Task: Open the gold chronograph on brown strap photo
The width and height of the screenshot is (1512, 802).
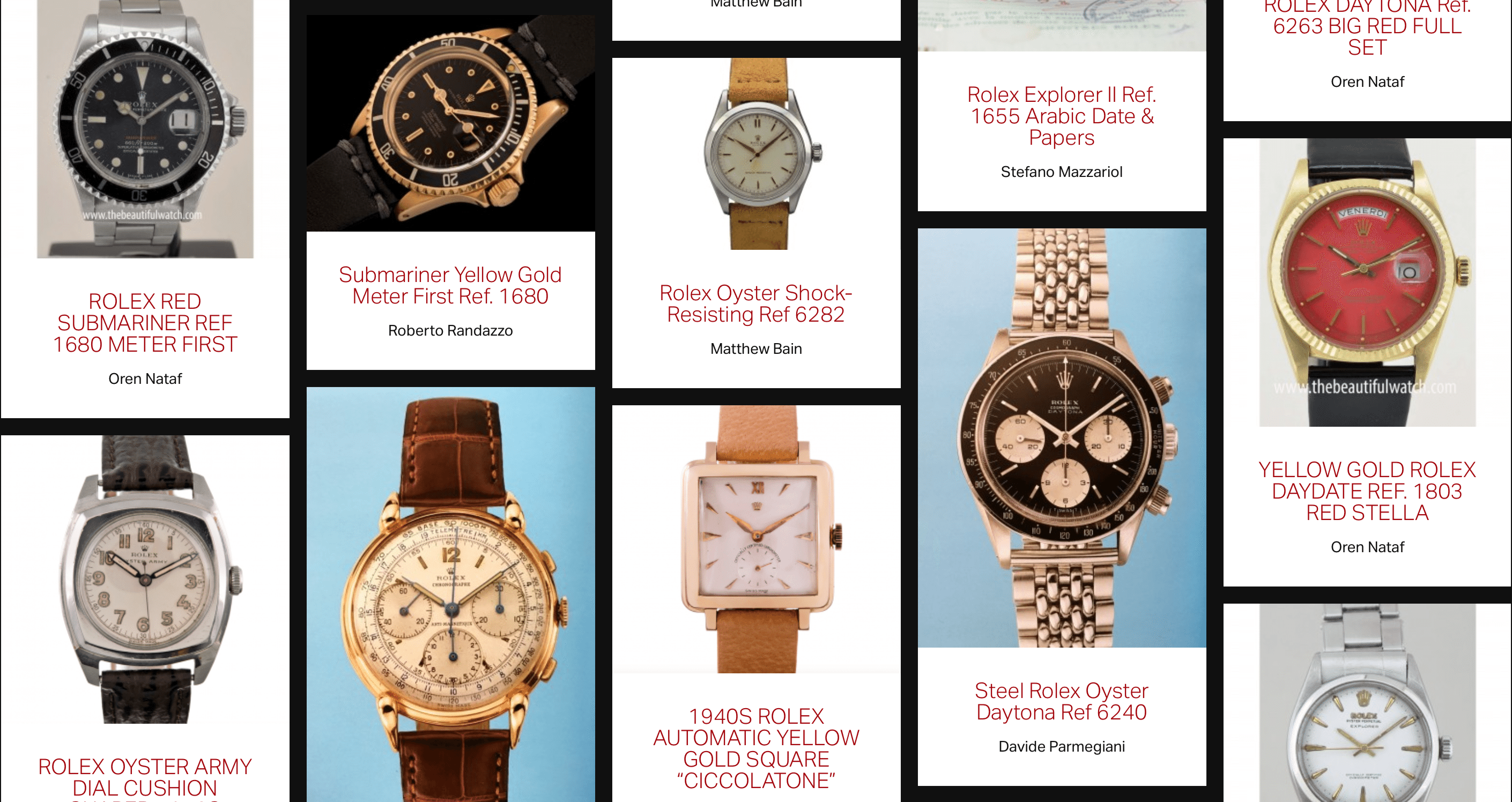Action: point(451,595)
